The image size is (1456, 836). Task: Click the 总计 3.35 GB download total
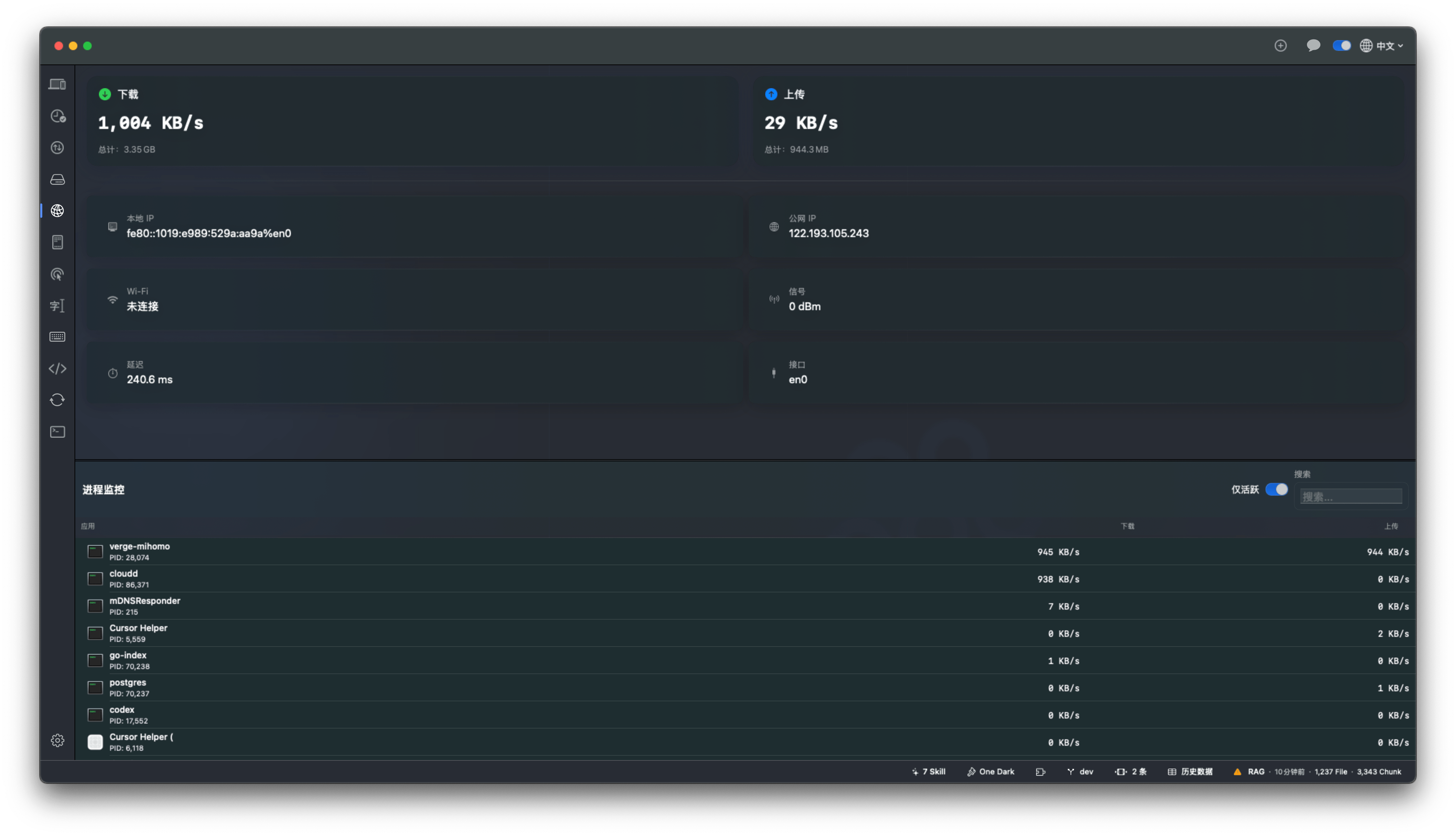[126, 149]
